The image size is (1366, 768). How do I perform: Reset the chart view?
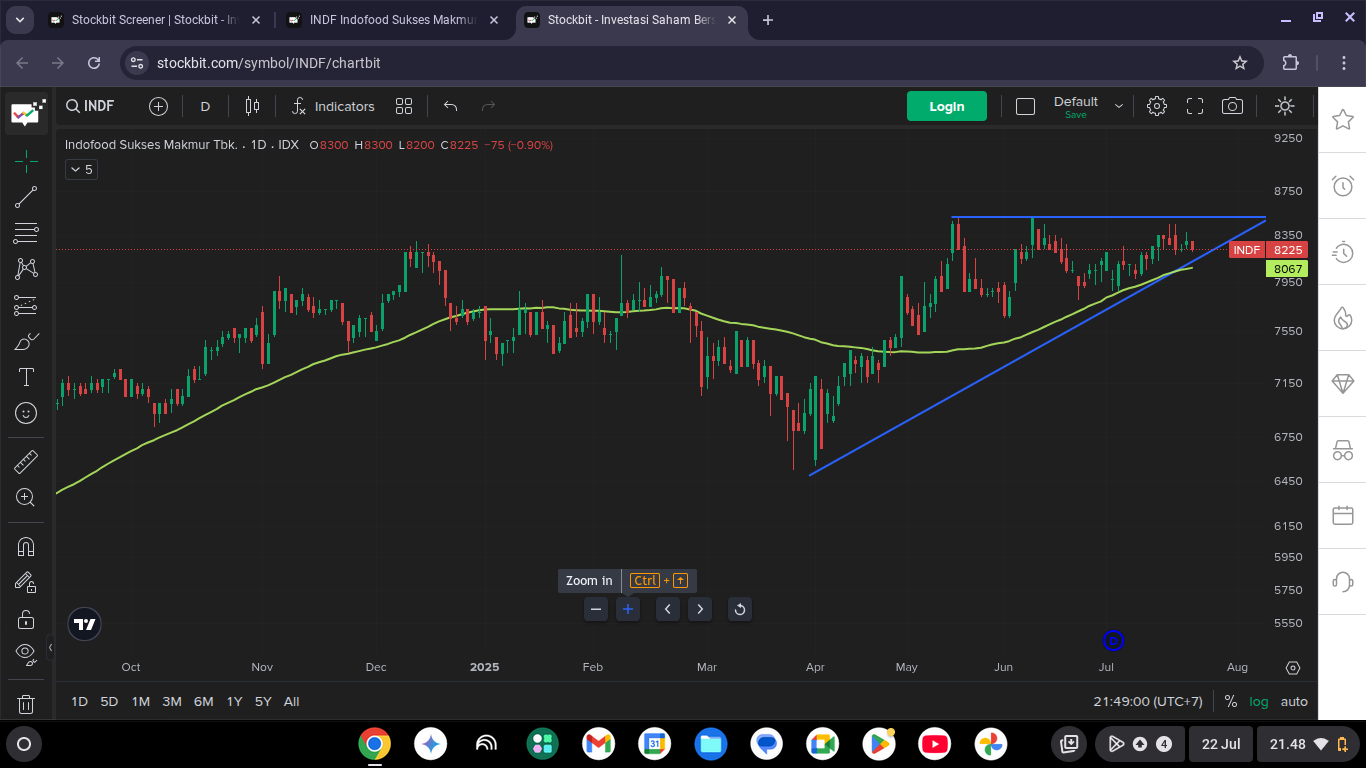pyautogui.click(x=739, y=609)
